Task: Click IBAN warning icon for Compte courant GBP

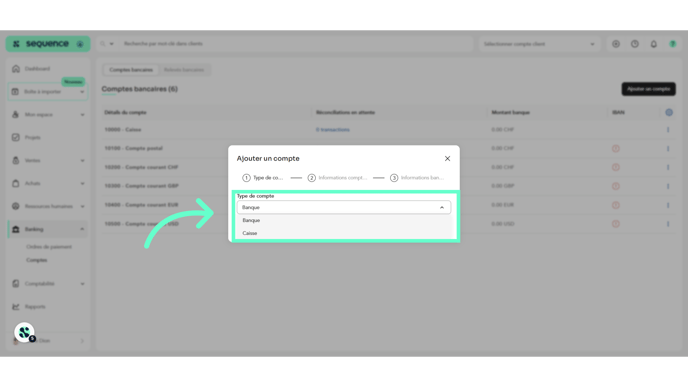Action: coord(616,186)
